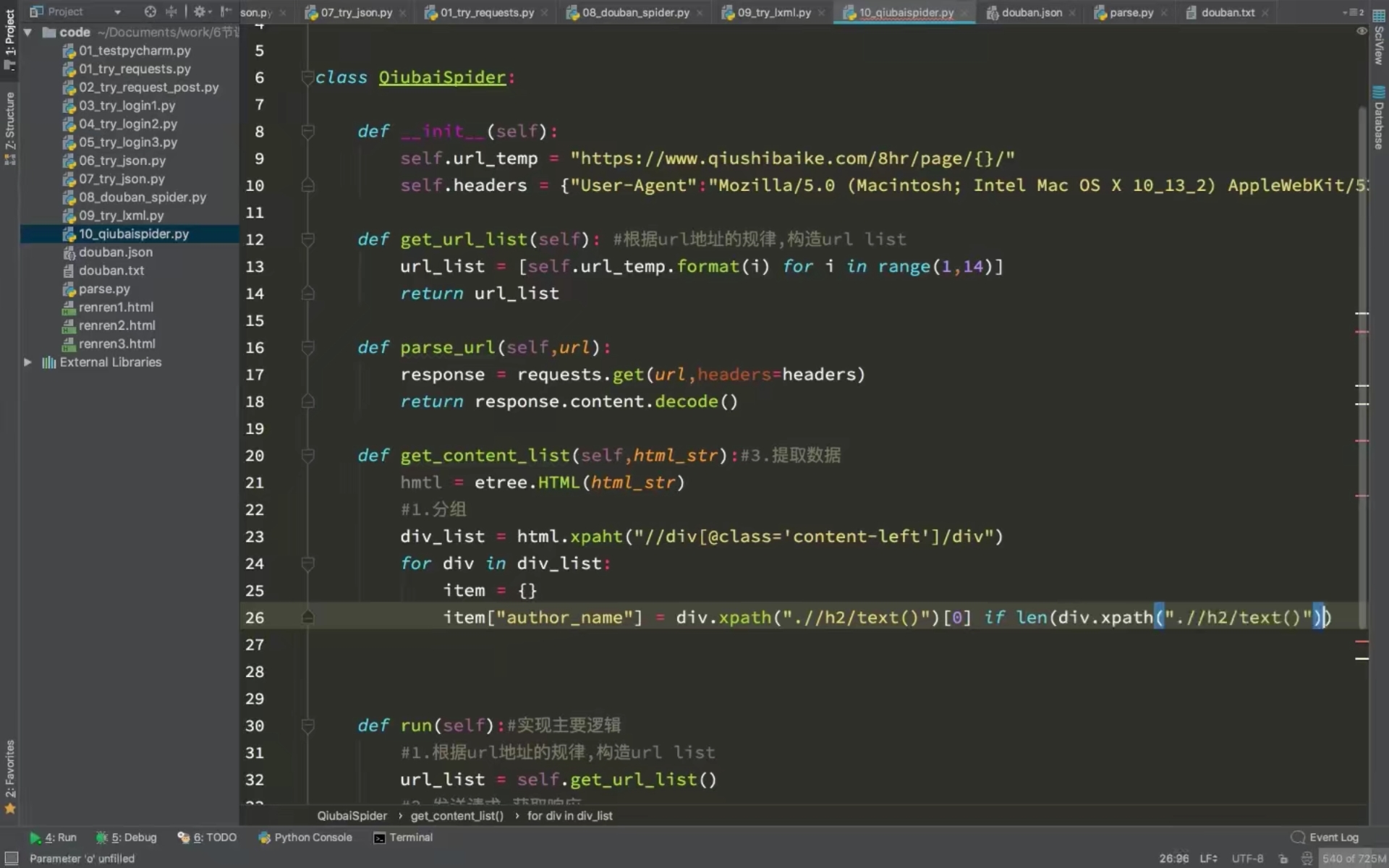Open the Python Console tool window
Screen dimensions: 1389x868
pos(305,837)
